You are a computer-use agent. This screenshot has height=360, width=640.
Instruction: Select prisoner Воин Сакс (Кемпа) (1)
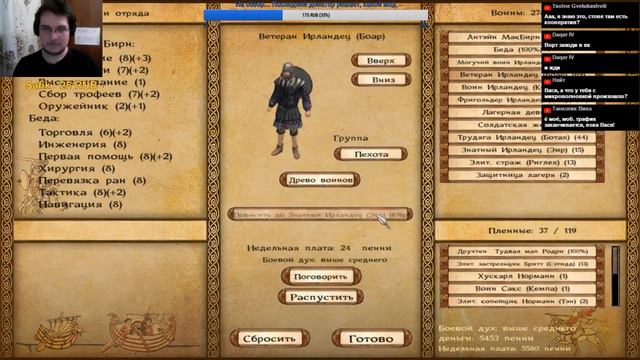click(x=522, y=289)
